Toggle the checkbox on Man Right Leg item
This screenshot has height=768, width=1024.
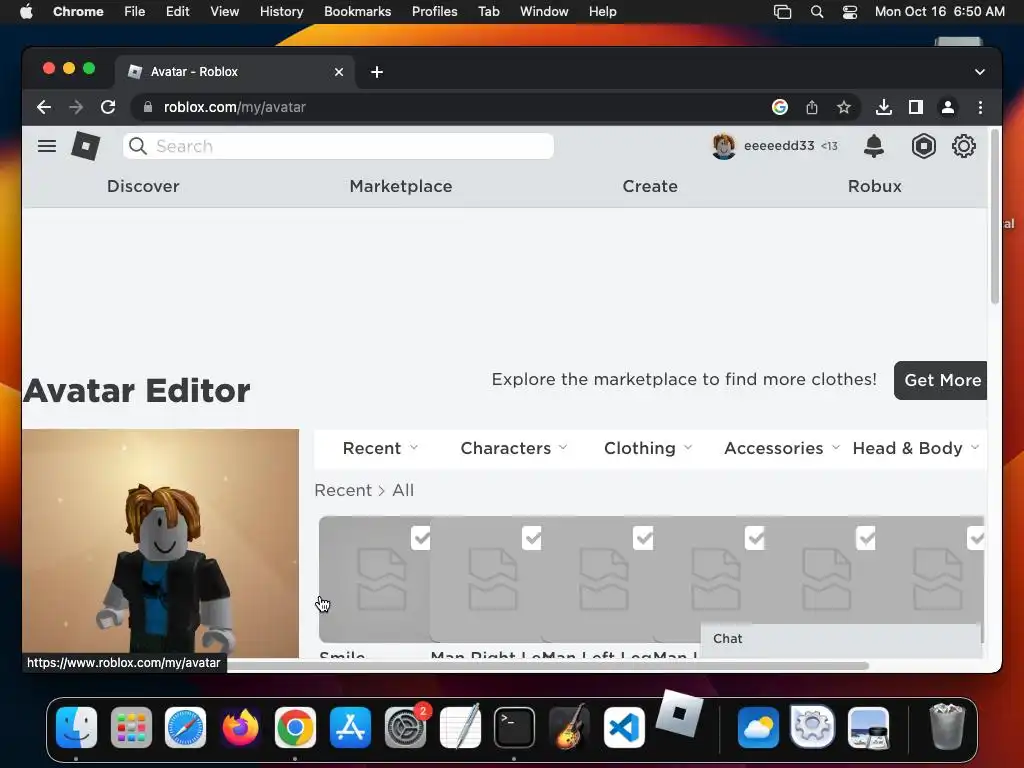pyautogui.click(x=532, y=538)
